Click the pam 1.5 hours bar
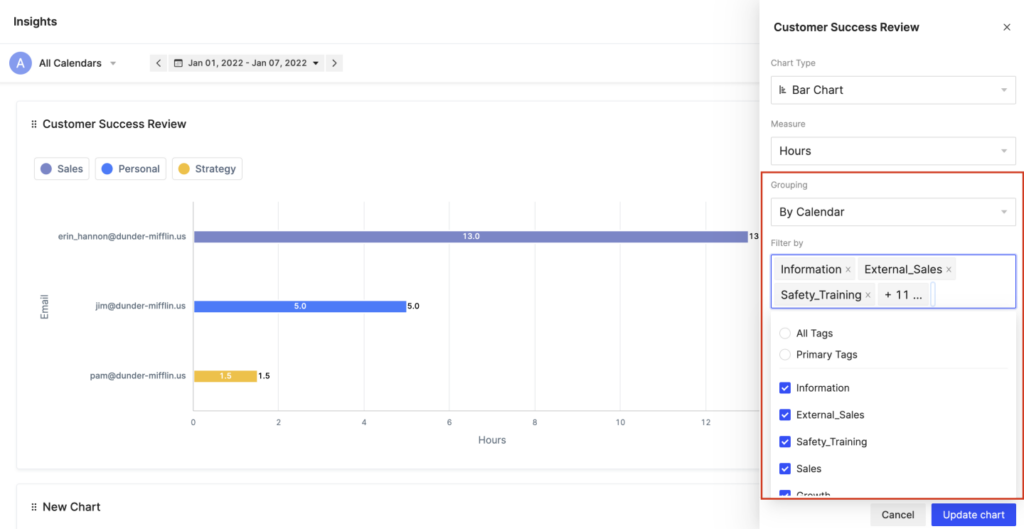This screenshot has width=1024, height=529. [x=225, y=376]
